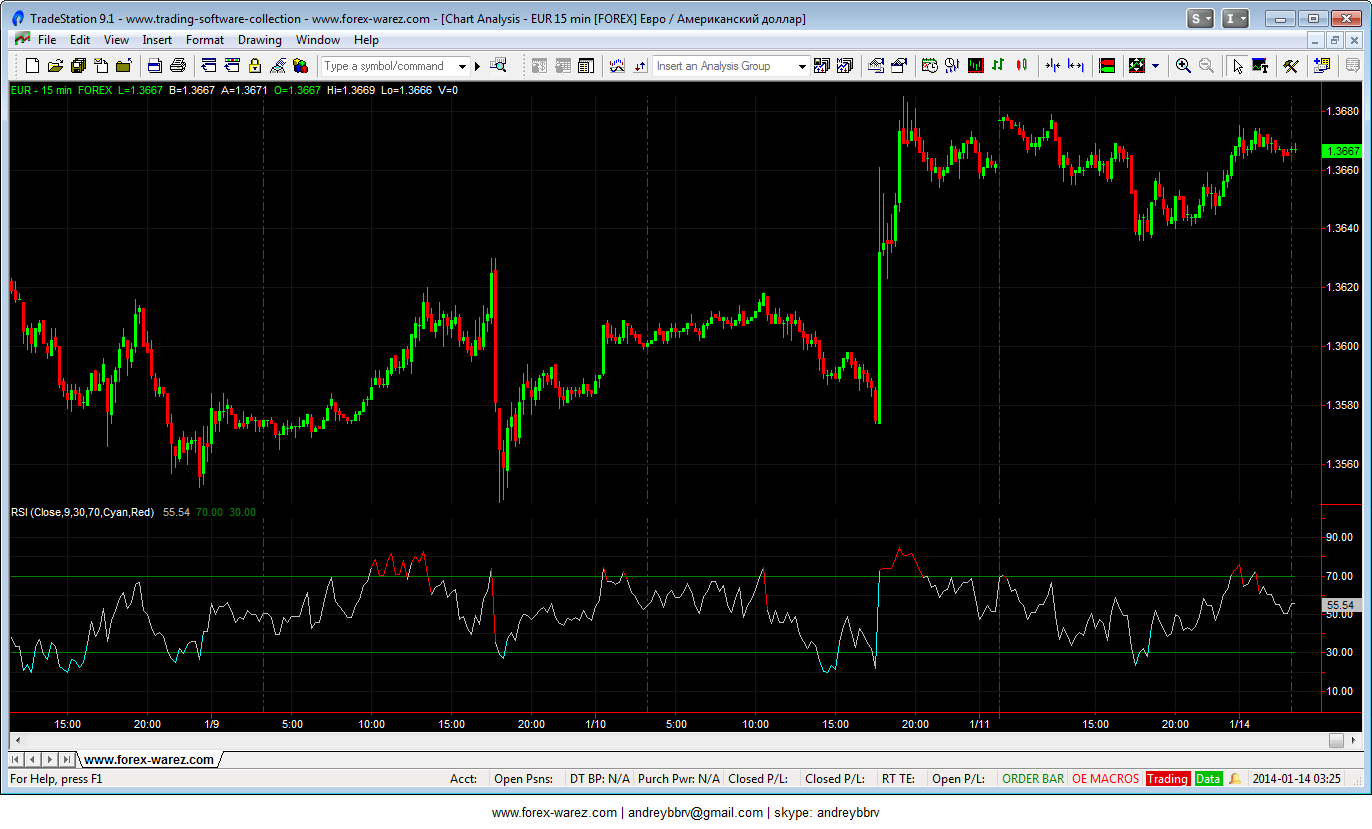Click the horizontal scrollbar thumb below chart
The width and height of the screenshot is (1372, 829).
click(1336, 741)
